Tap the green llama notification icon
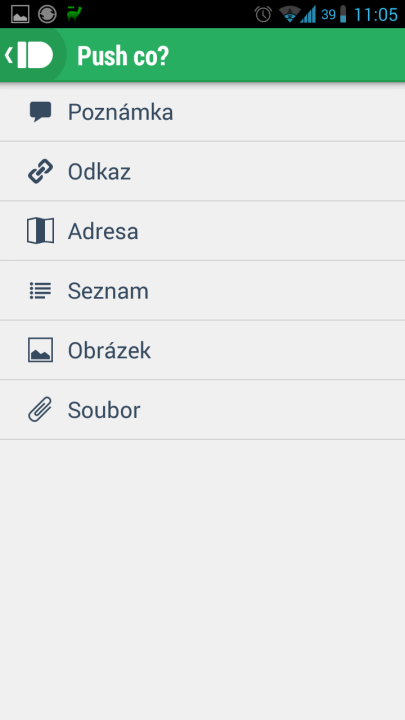 [x=74, y=14]
